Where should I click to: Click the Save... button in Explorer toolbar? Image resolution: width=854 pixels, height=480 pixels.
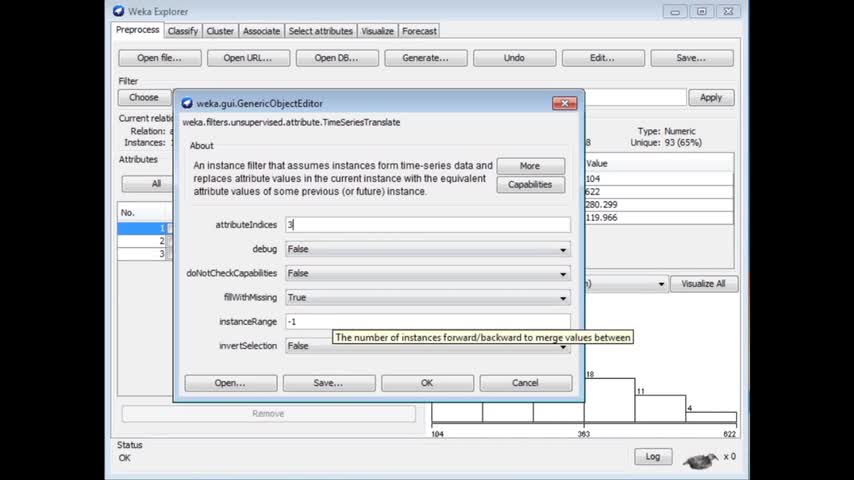click(692, 58)
